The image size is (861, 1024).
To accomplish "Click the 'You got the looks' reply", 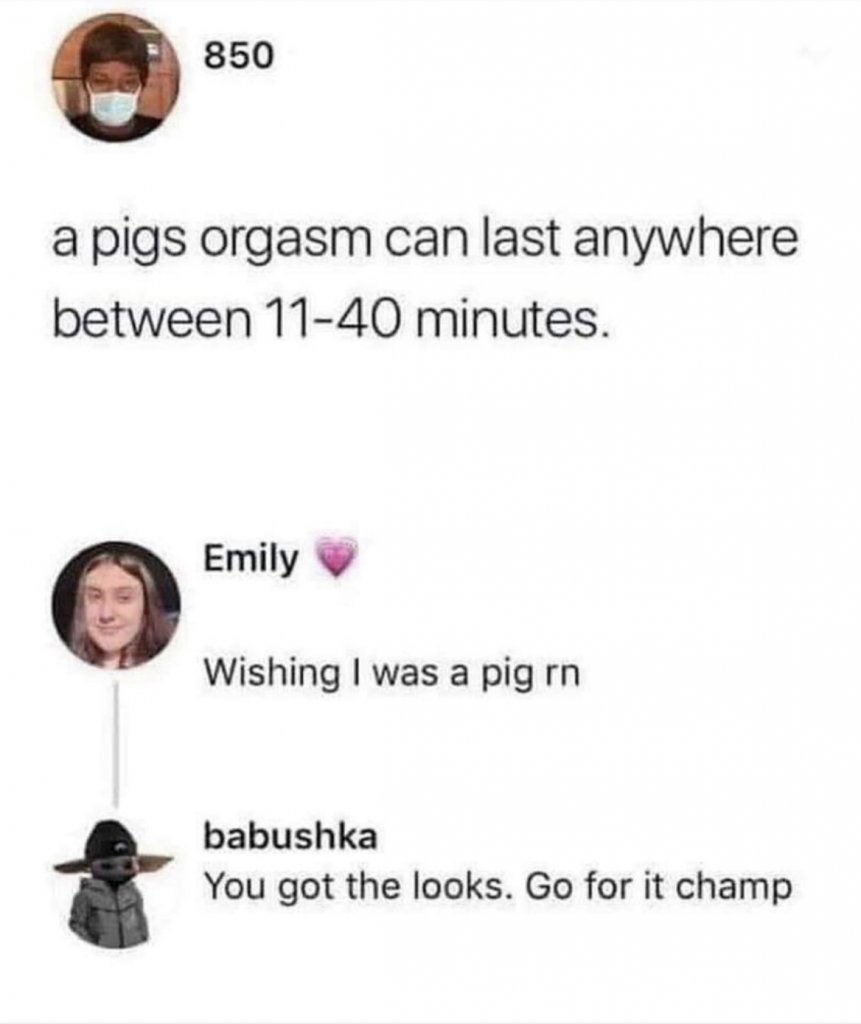I will pos(498,888).
